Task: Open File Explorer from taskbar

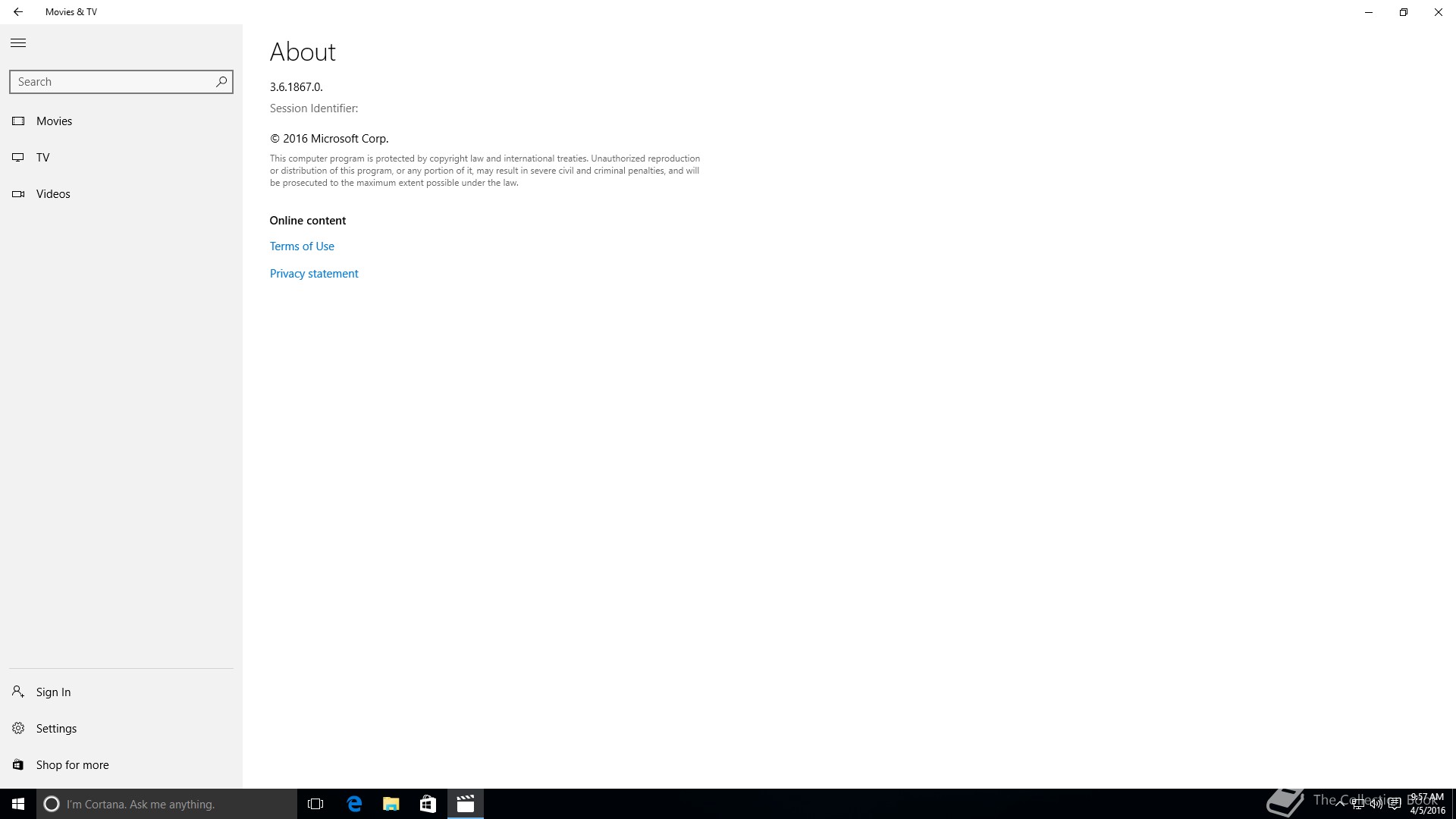Action: pyautogui.click(x=391, y=804)
